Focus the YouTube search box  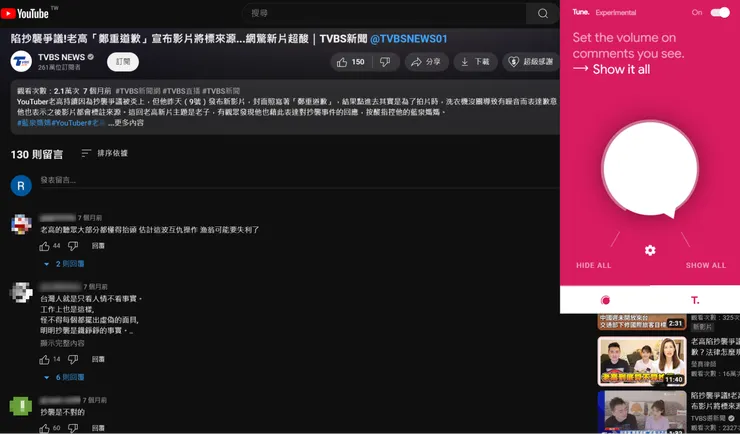(385, 13)
